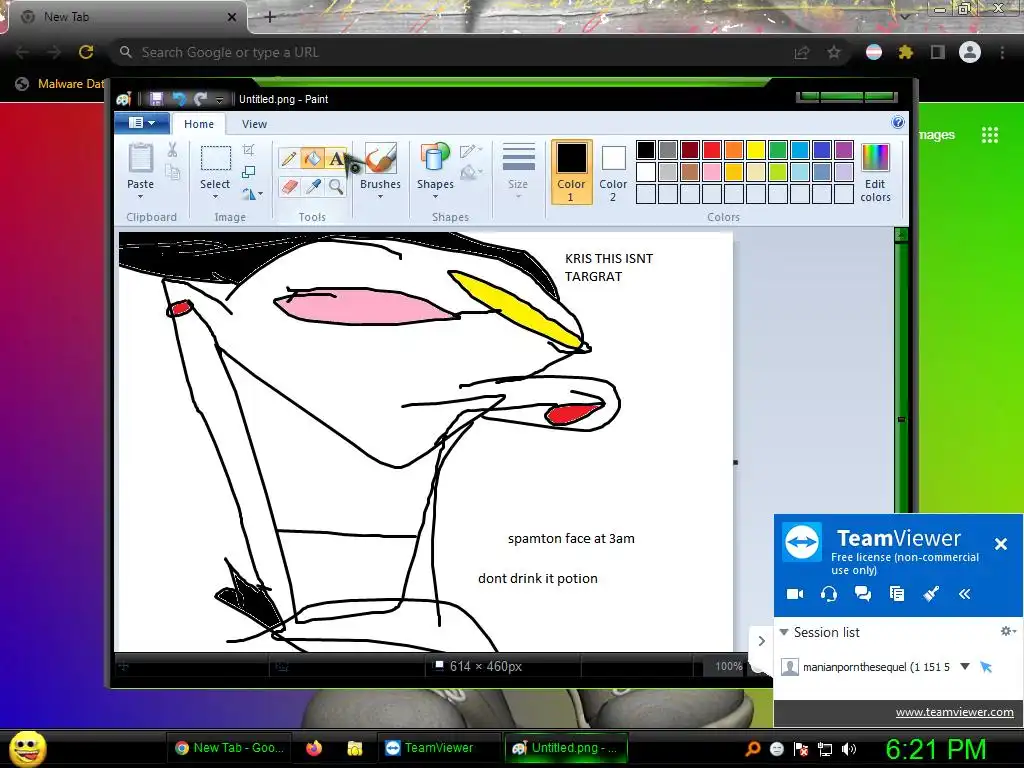Open Firefox from taskbar
Viewport: 1024px width, 768px height.
tap(313, 748)
